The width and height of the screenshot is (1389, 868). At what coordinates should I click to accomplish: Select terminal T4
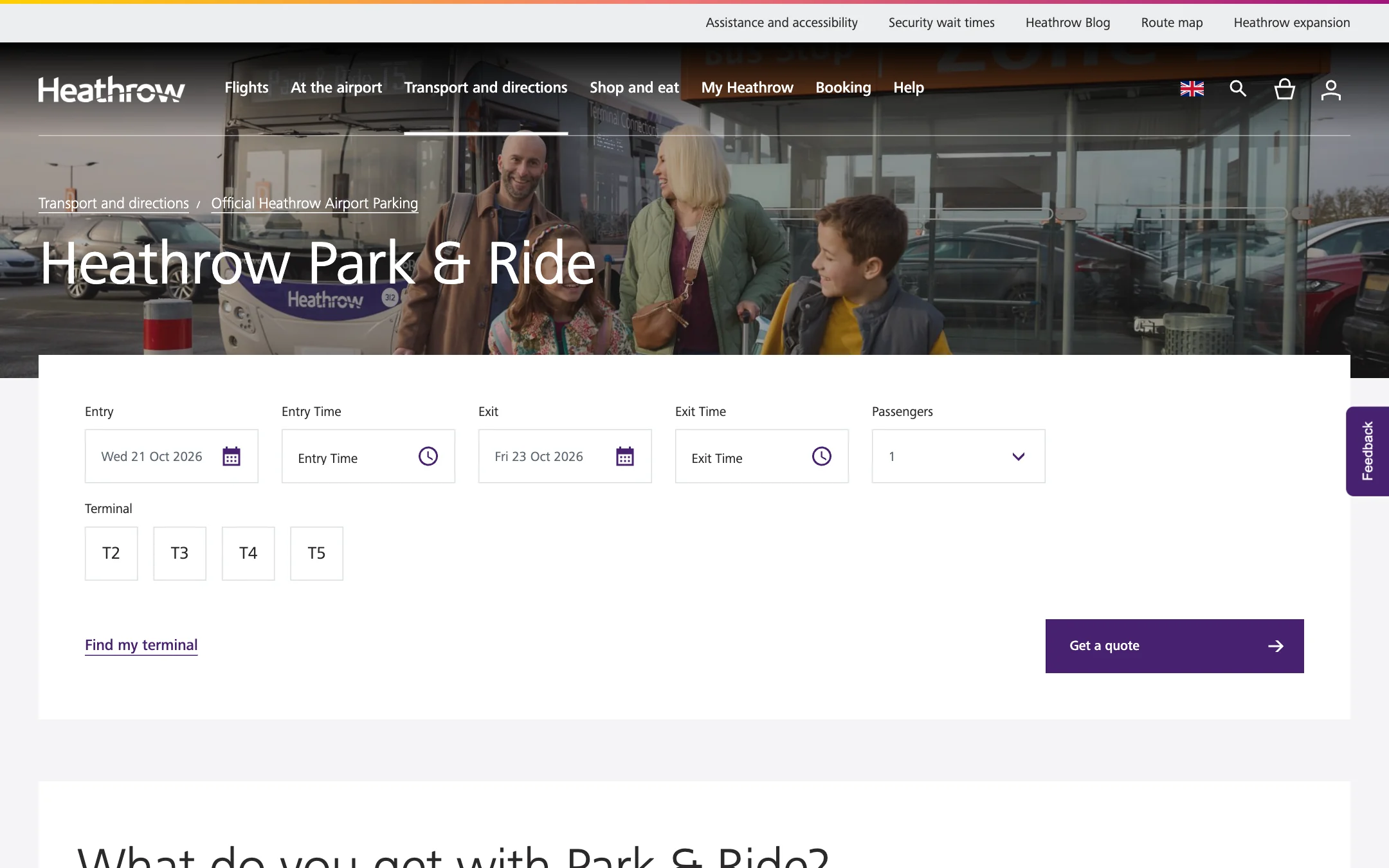248,553
